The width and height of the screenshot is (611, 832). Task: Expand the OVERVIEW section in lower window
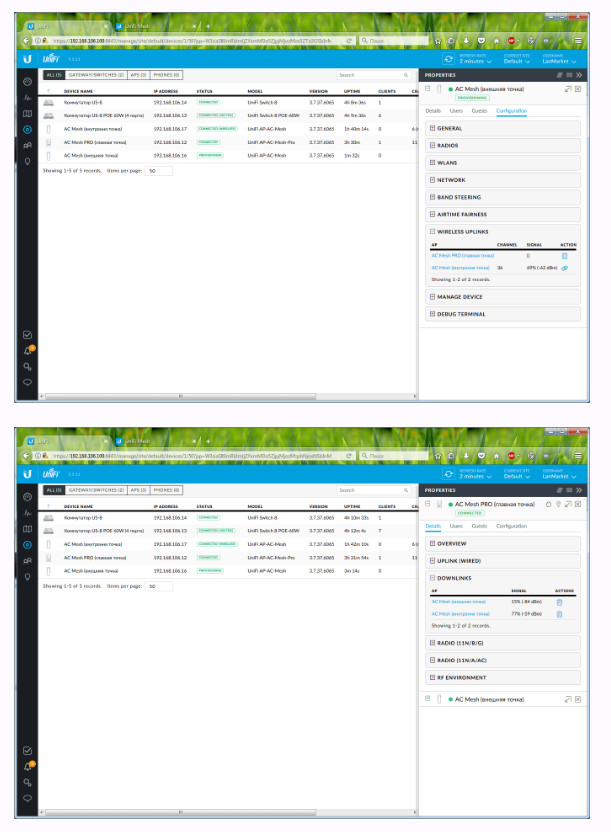tap(503, 544)
